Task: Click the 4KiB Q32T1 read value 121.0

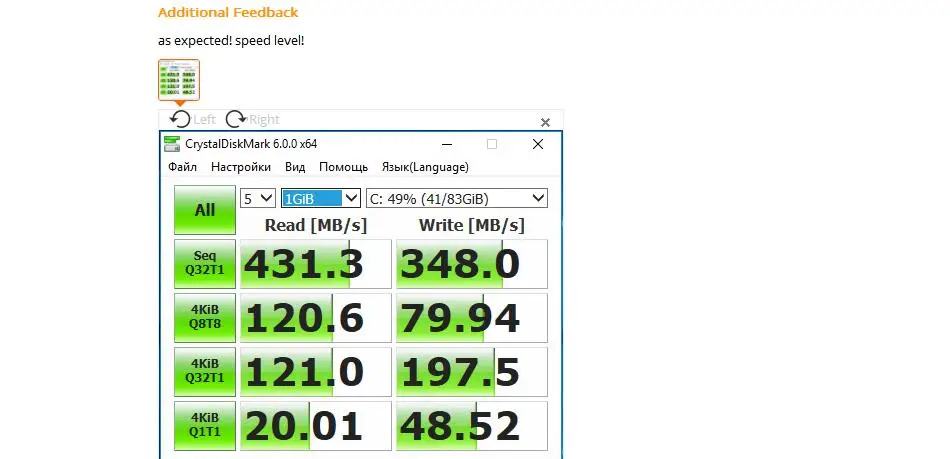Action: click(316, 372)
